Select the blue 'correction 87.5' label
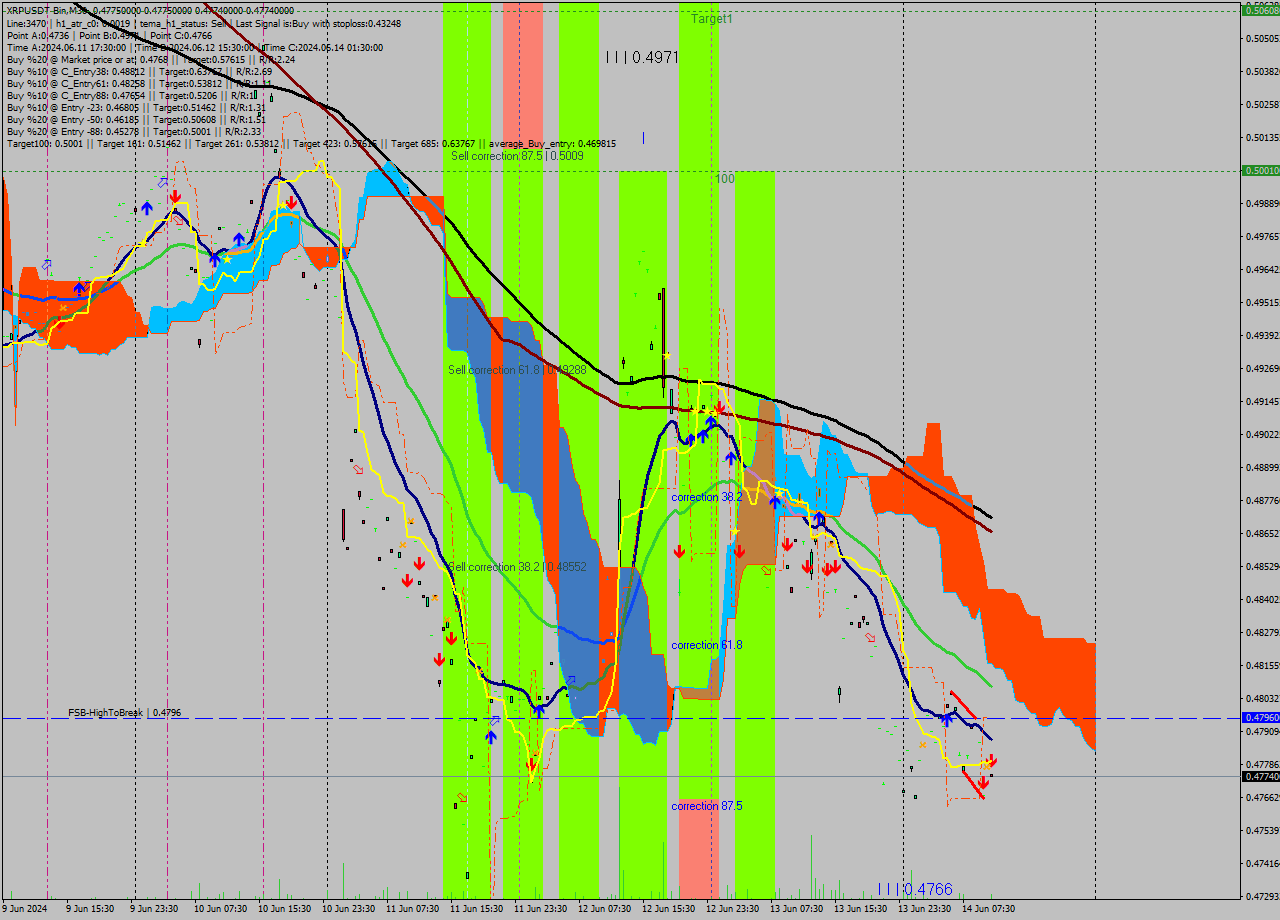The image size is (1280, 920). [x=707, y=806]
